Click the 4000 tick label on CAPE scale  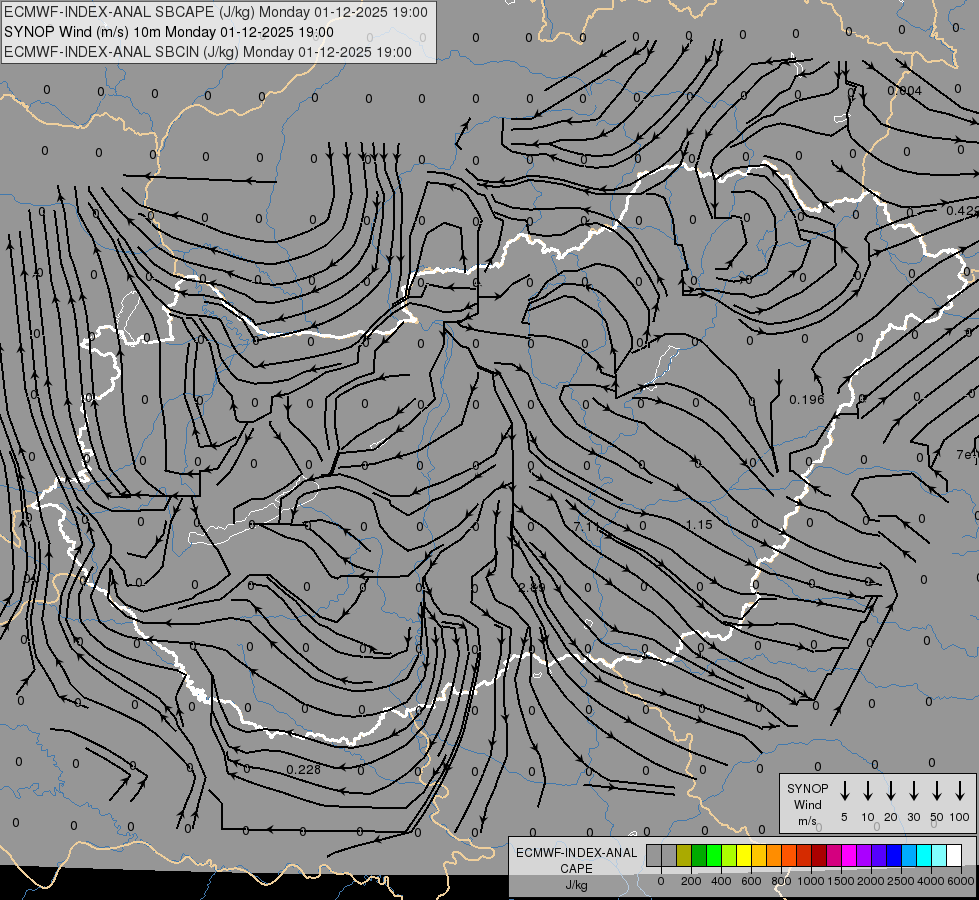coord(931,881)
